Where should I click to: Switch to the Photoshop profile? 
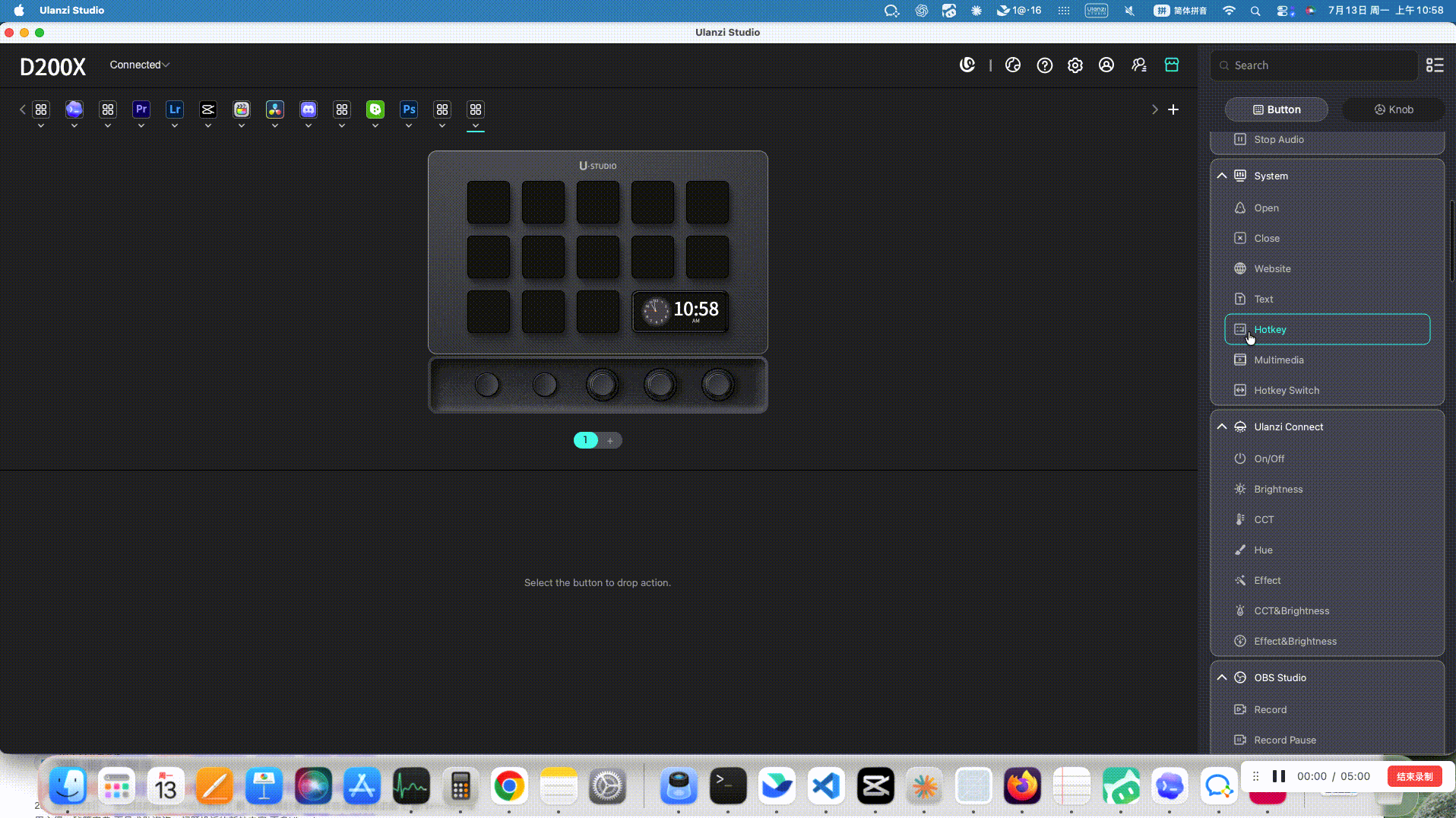pyautogui.click(x=409, y=109)
